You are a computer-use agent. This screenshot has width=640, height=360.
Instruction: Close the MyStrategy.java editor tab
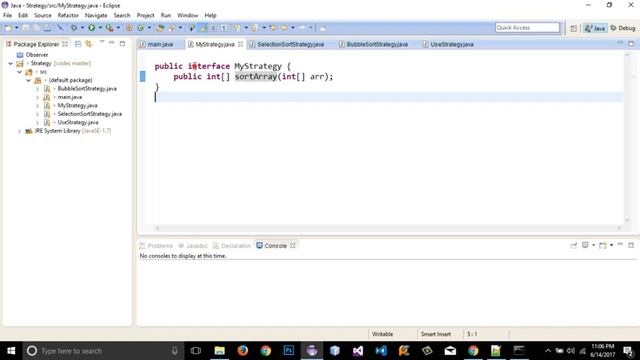point(240,44)
